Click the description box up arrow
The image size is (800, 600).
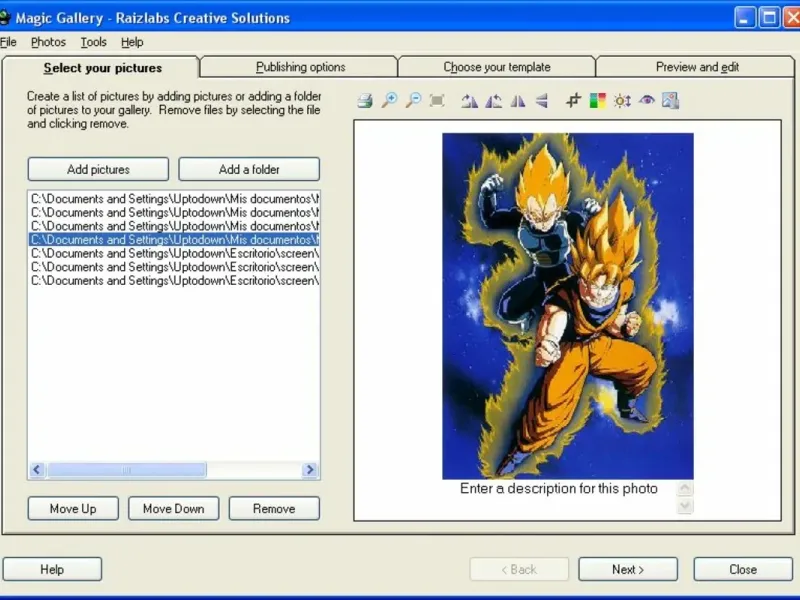pyautogui.click(x=685, y=488)
